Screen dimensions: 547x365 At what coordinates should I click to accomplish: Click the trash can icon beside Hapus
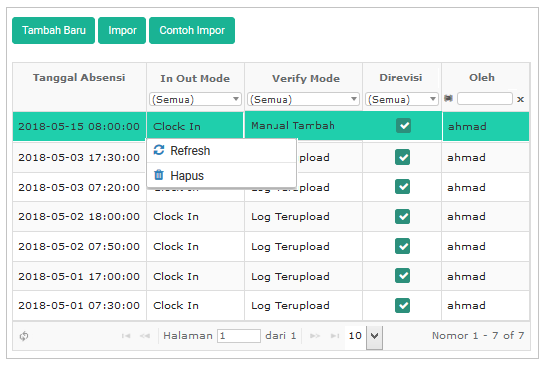point(159,174)
